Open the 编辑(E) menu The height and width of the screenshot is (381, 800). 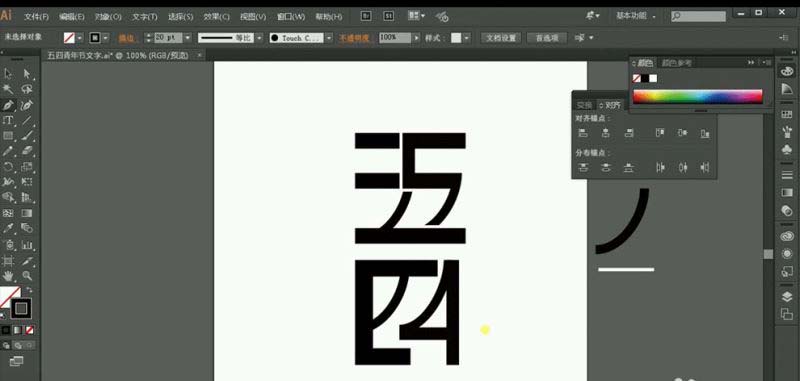[x=72, y=17]
